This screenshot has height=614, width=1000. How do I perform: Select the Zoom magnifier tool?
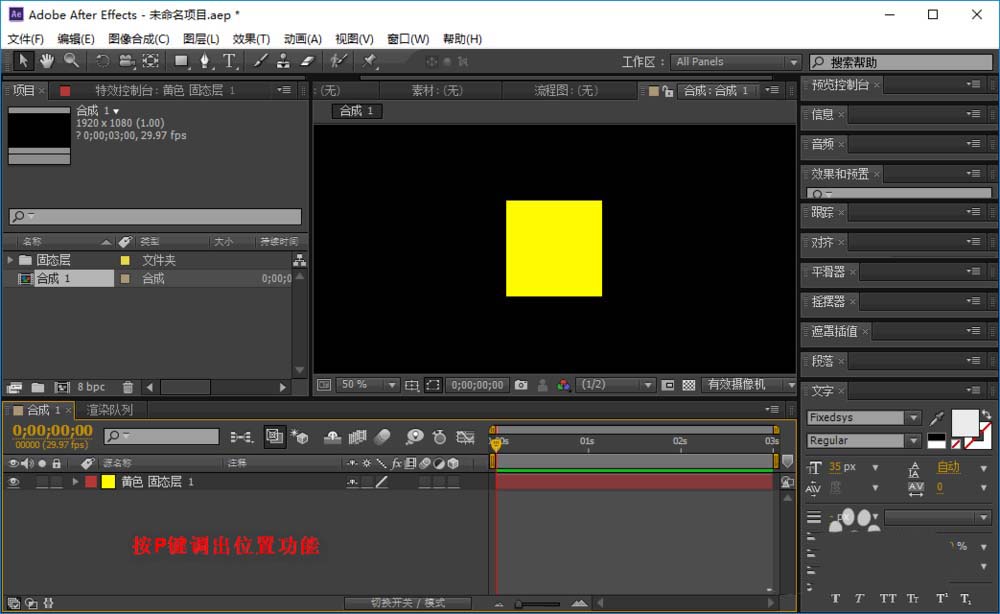pyautogui.click(x=71, y=61)
